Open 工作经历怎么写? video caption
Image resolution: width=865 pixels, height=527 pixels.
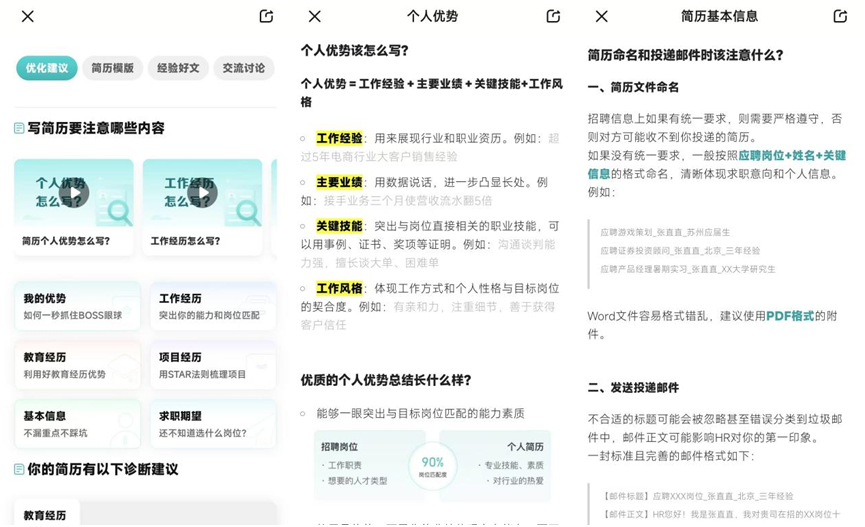coord(185,241)
